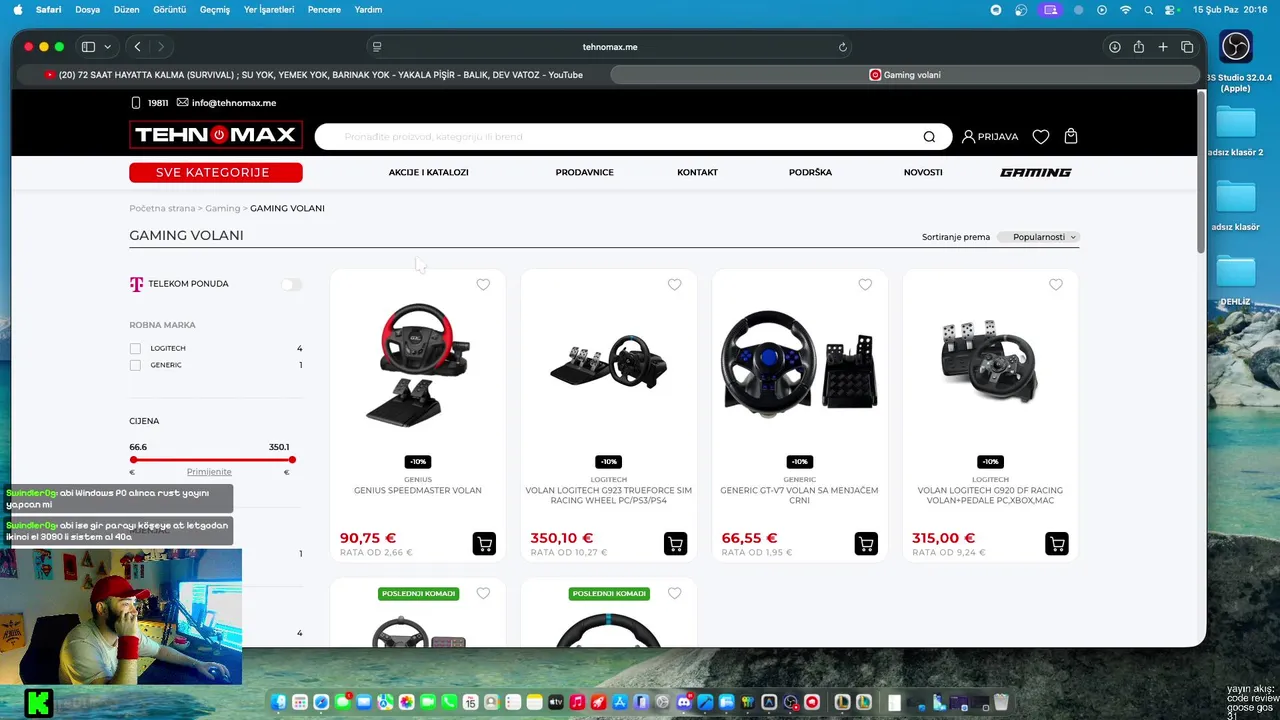
Task: Click Safari share icon in toolbar
Action: point(1139,47)
